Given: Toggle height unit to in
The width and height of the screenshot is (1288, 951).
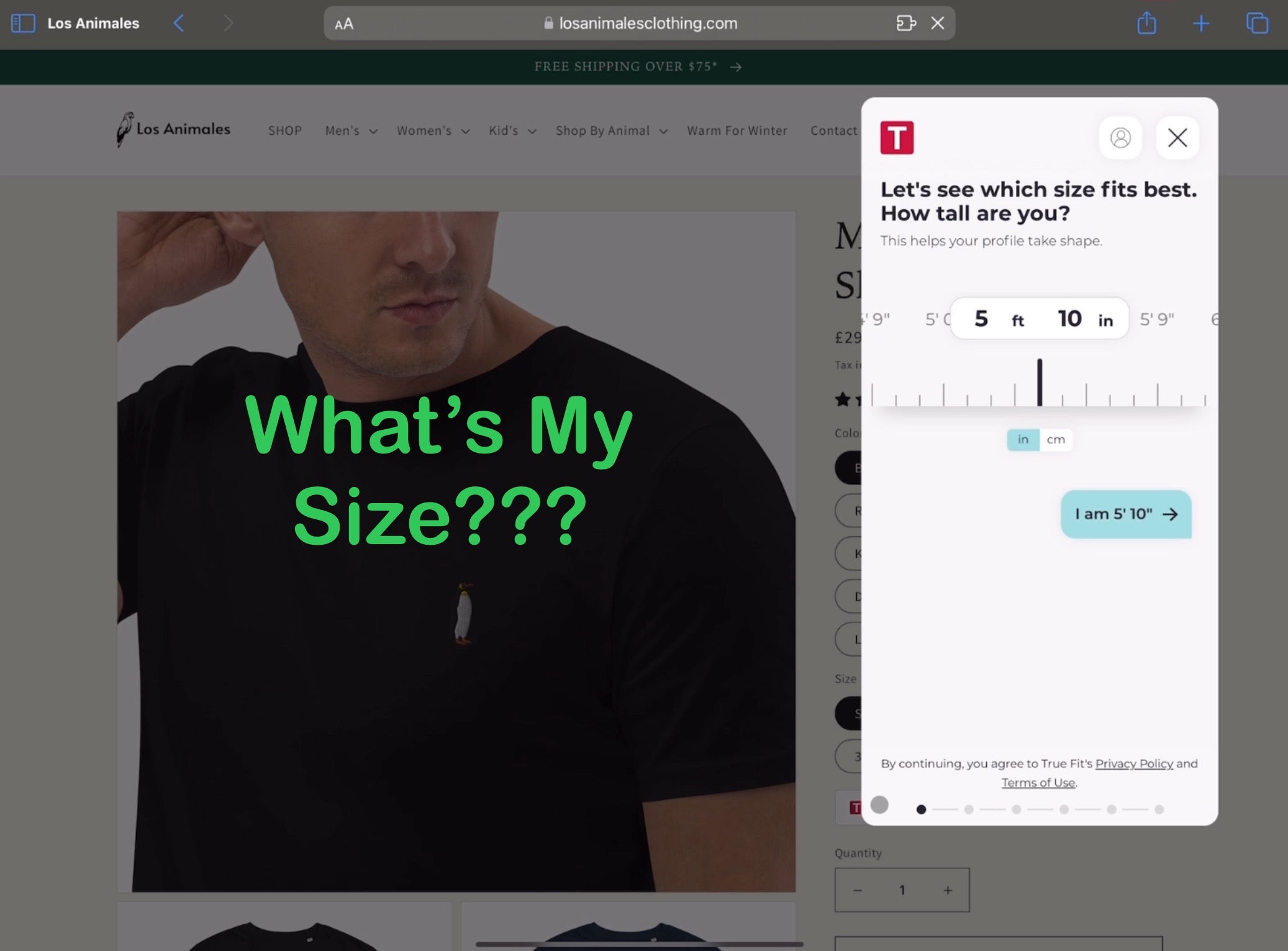Looking at the screenshot, I should pos(1023,439).
